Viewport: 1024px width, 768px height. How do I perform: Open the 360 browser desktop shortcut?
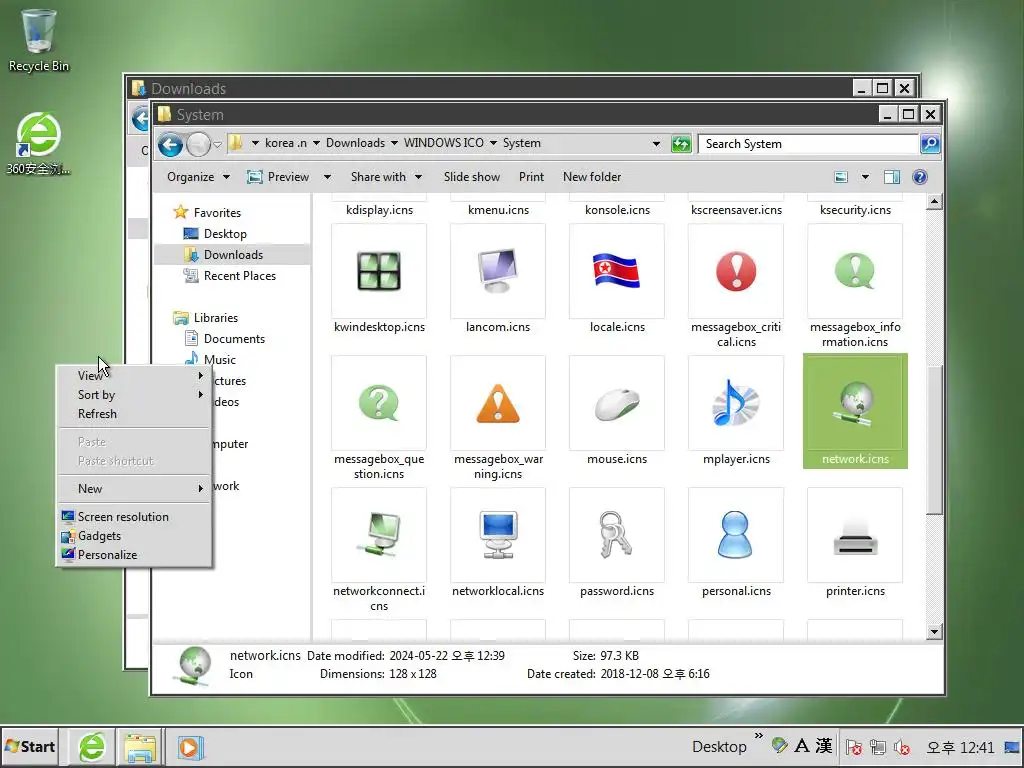(39, 144)
